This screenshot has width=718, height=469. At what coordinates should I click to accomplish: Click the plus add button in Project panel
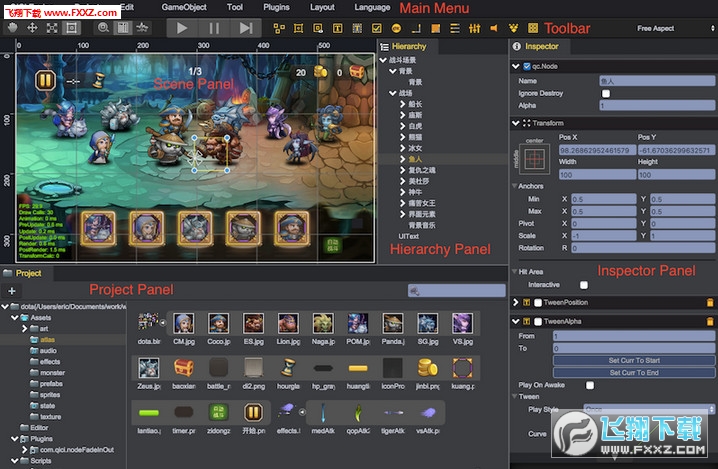pyautogui.click(x=12, y=291)
